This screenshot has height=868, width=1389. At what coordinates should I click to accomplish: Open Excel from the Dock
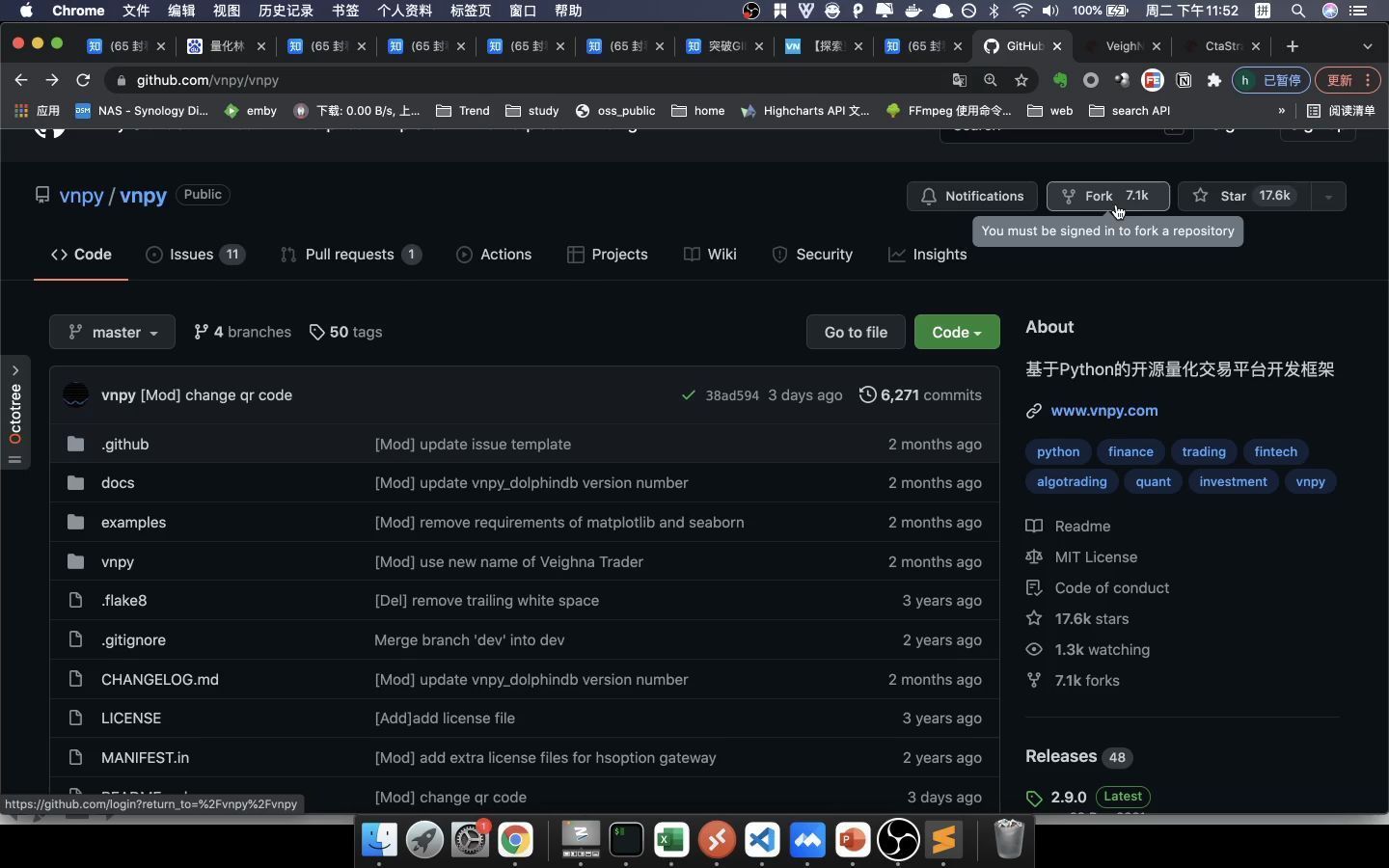click(x=671, y=840)
